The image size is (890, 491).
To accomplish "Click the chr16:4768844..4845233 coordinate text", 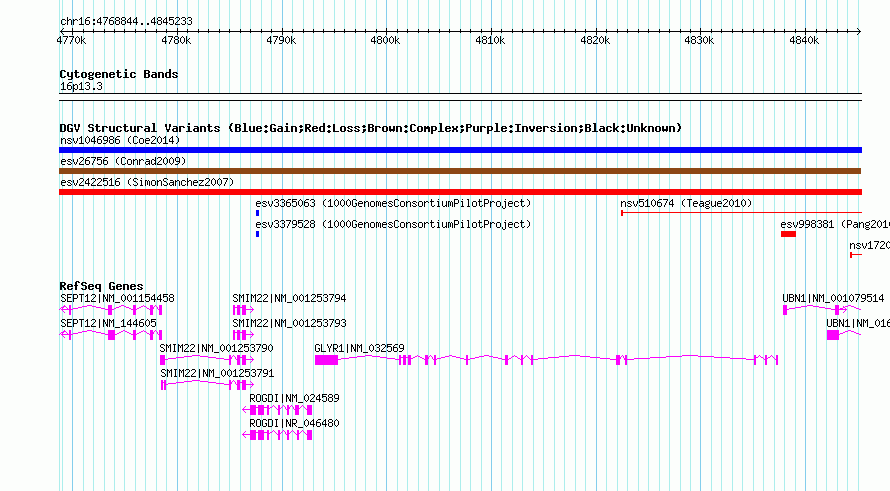I will [x=126, y=21].
